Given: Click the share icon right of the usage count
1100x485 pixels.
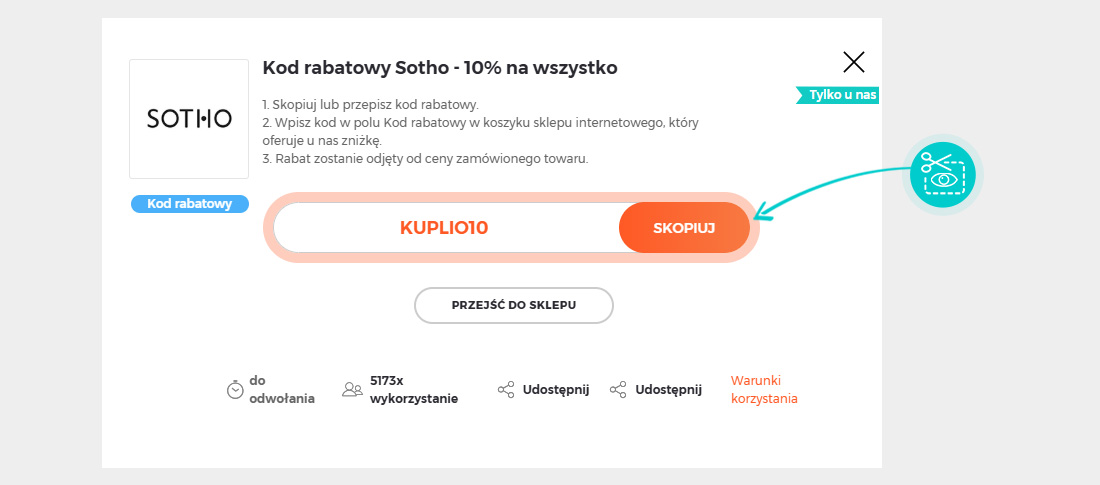Looking at the screenshot, I should (x=506, y=390).
